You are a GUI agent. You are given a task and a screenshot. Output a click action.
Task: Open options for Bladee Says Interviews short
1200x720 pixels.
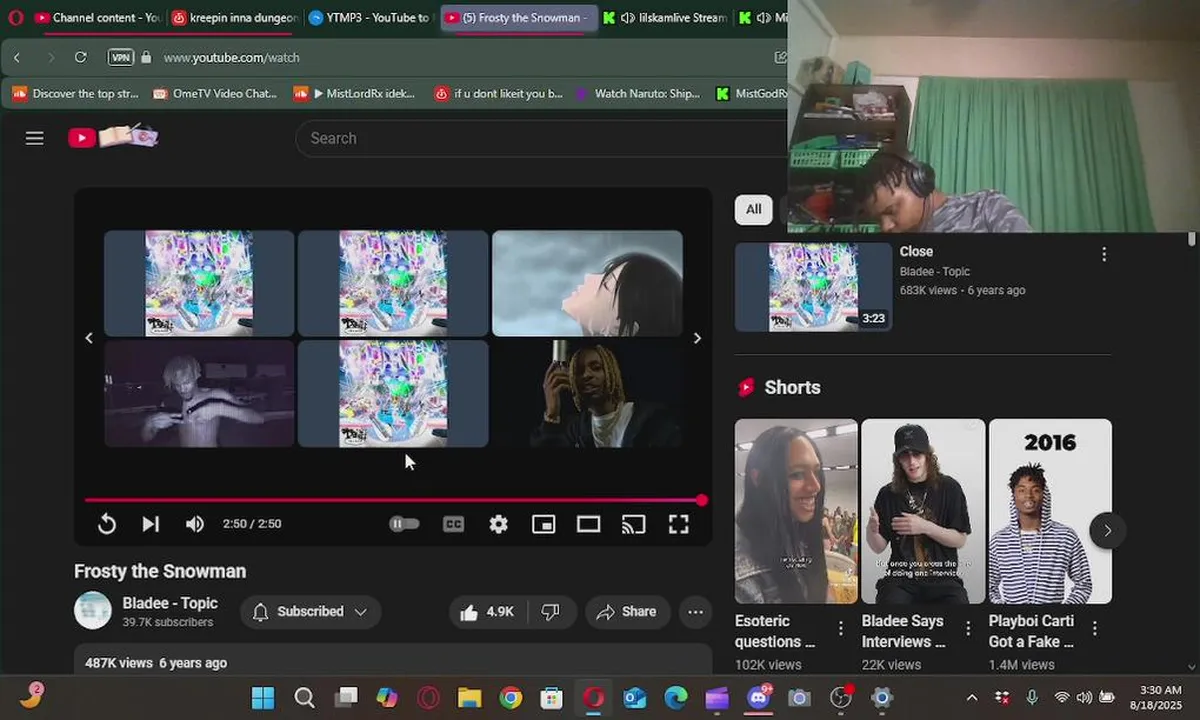968,628
